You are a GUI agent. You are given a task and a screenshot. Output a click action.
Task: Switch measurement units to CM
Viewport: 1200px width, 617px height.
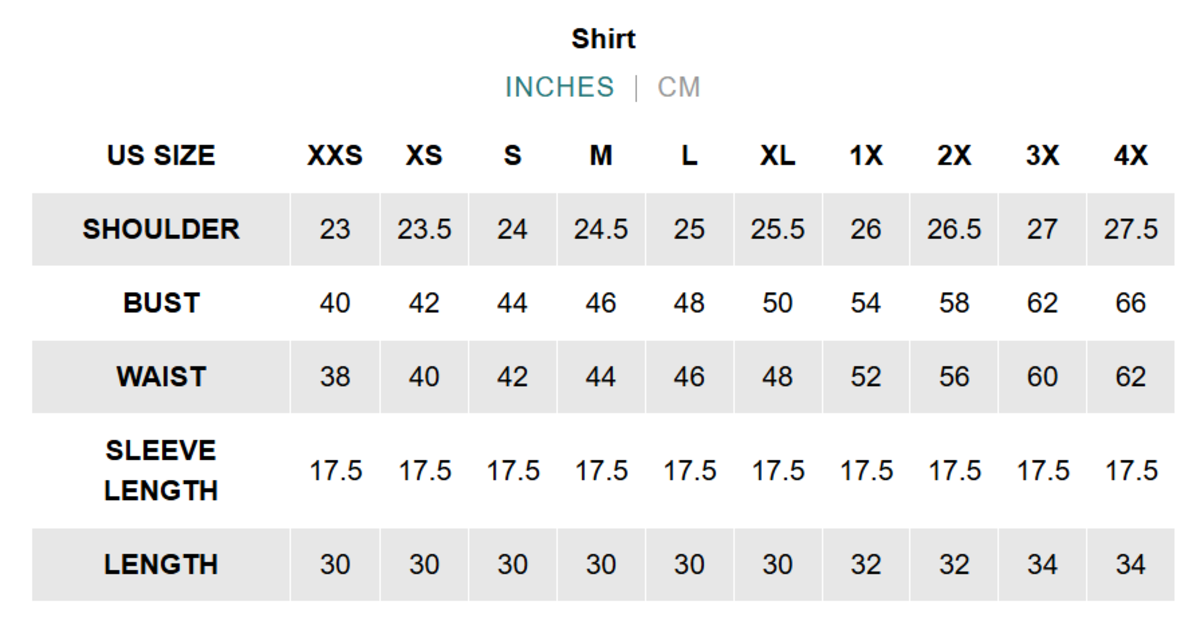click(678, 87)
